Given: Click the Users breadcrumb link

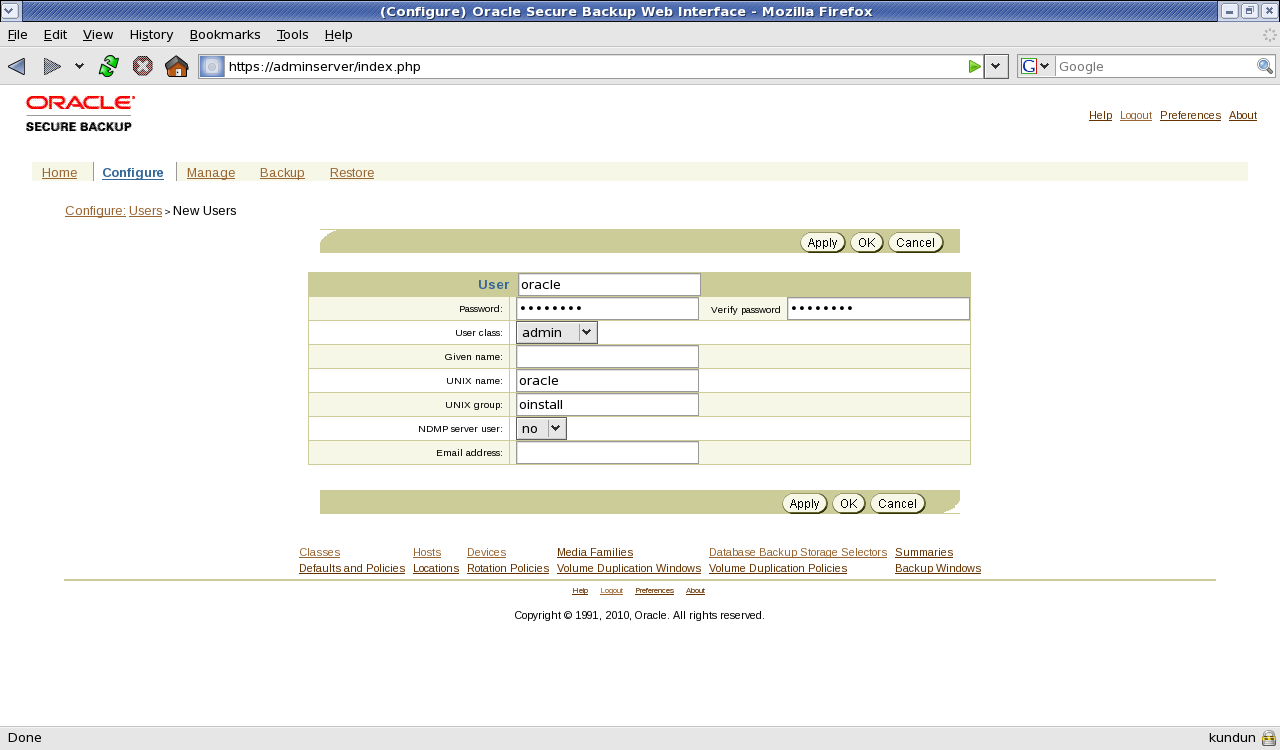Looking at the screenshot, I should pyautogui.click(x=146, y=211).
